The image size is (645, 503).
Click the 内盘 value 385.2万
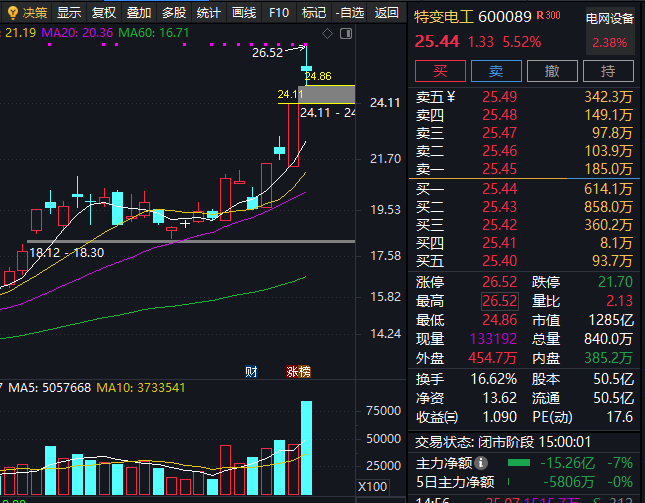click(609, 358)
